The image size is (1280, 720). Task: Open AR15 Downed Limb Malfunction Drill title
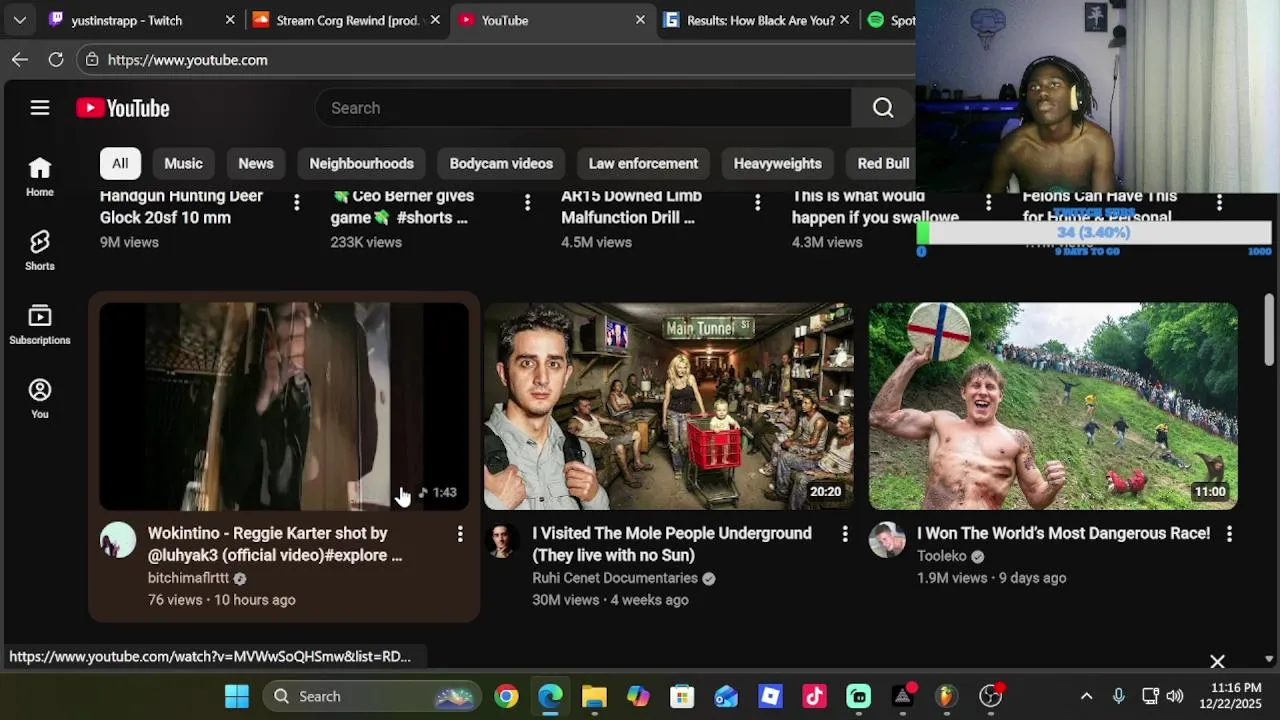[631, 207]
